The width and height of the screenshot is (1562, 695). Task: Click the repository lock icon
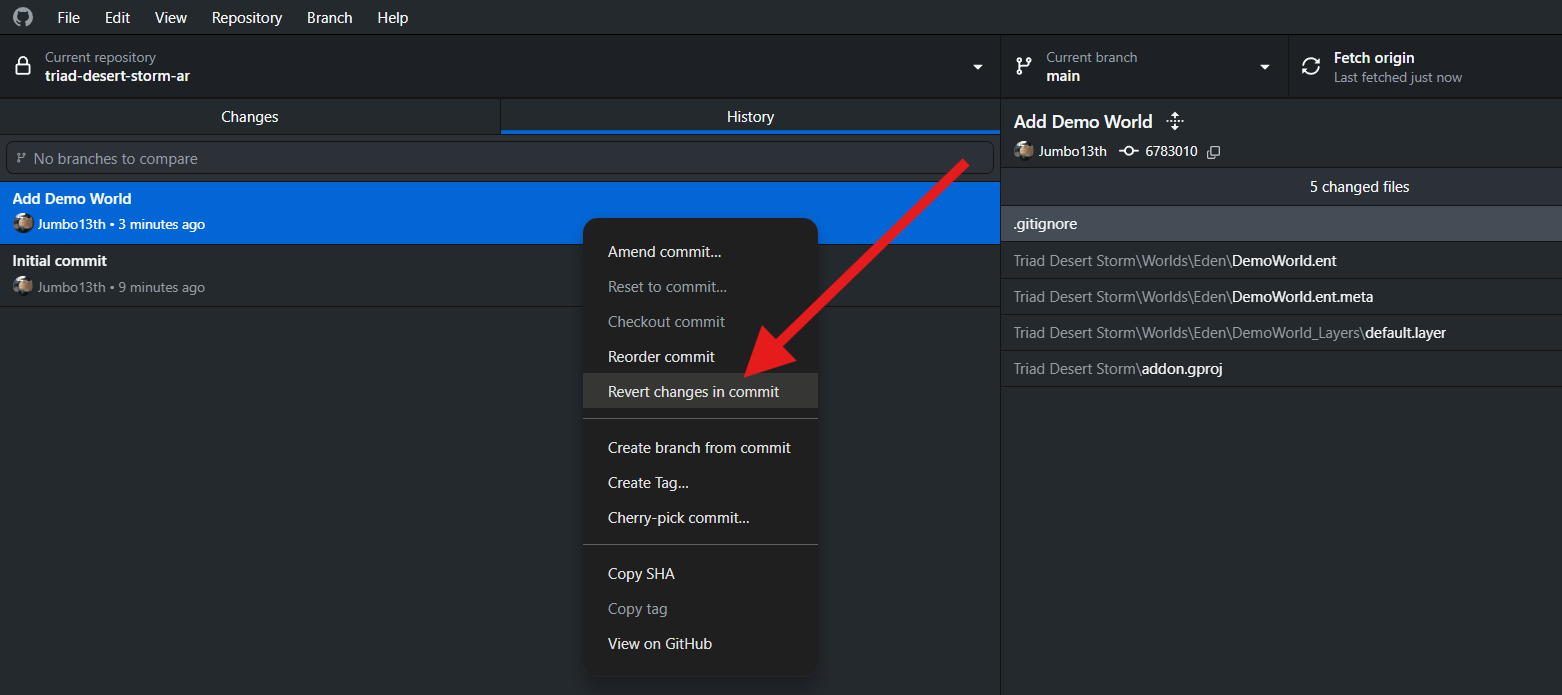point(23,67)
